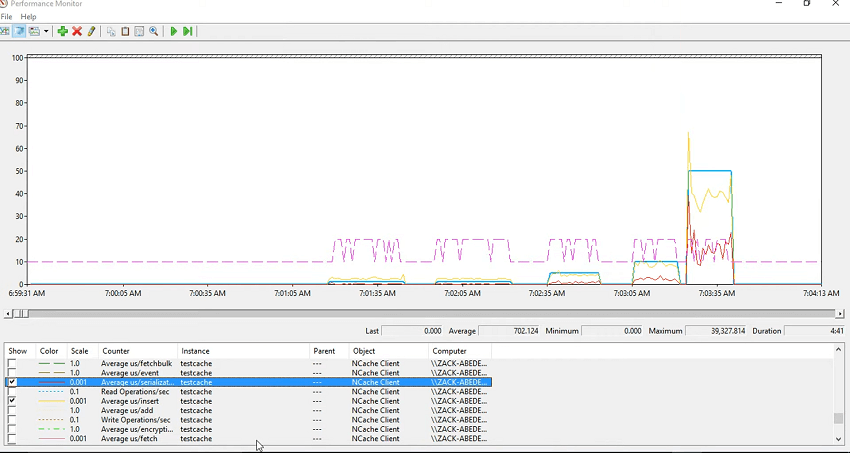Sort by the Computer column header
This screenshot has width=850, height=453.
[x=460, y=351]
